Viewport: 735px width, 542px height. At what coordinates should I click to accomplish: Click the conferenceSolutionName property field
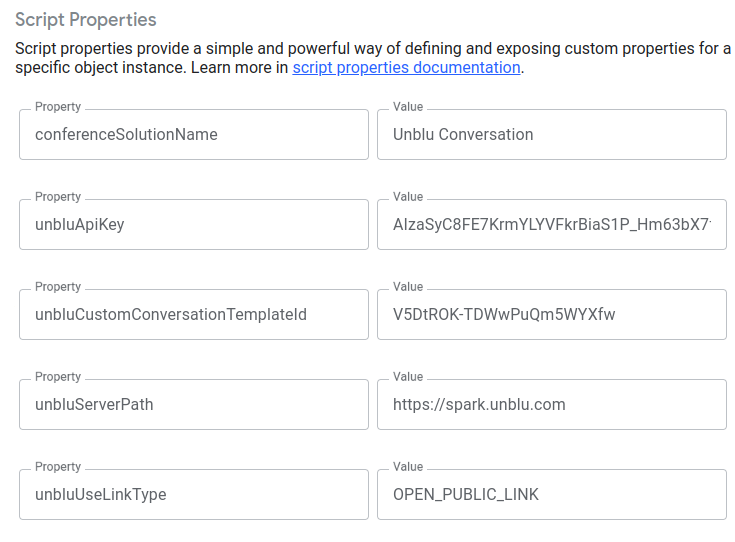(193, 135)
